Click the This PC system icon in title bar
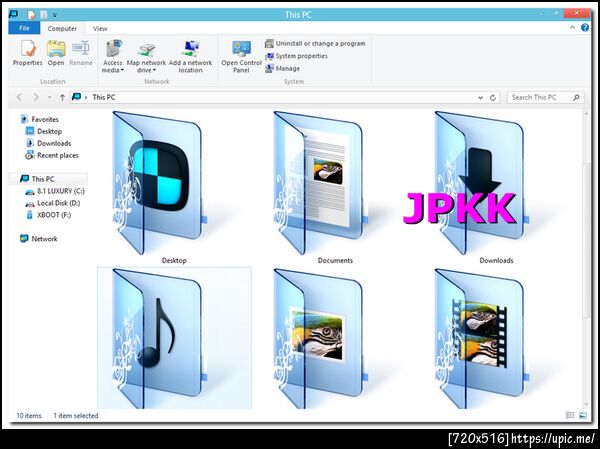This screenshot has height=449, width=600. coord(14,15)
